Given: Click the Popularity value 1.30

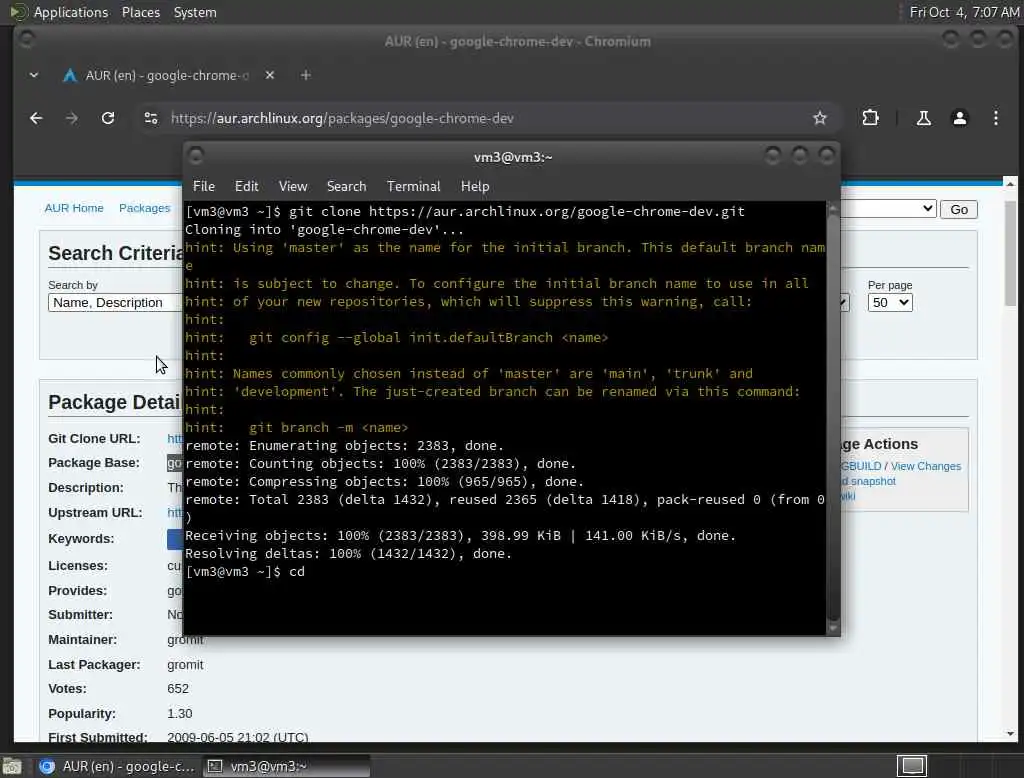Looking at the screenshot, I should coord(180,713).
